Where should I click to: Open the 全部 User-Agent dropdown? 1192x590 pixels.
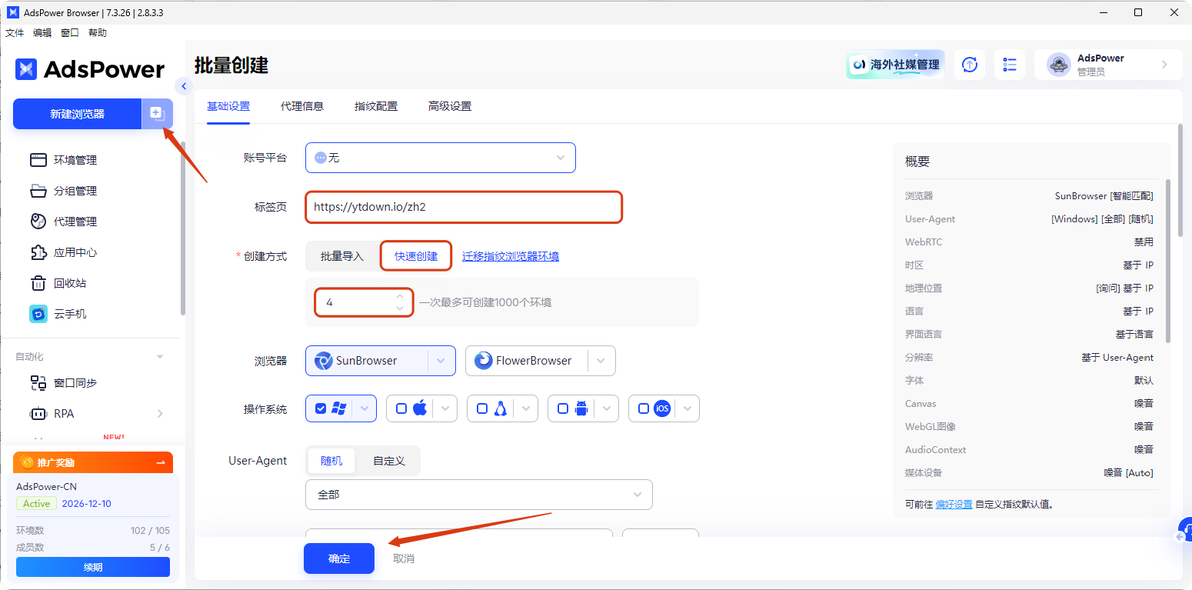(x=479, y=494)
